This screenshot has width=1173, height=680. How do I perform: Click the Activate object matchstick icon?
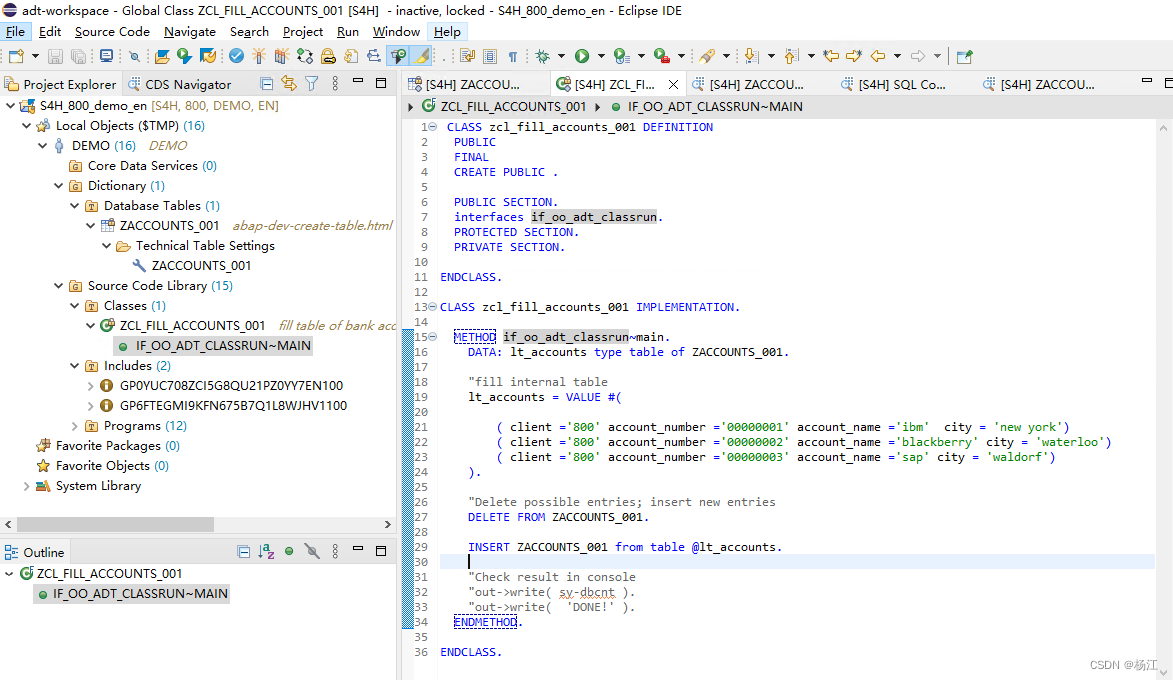(x=259, y=56)
